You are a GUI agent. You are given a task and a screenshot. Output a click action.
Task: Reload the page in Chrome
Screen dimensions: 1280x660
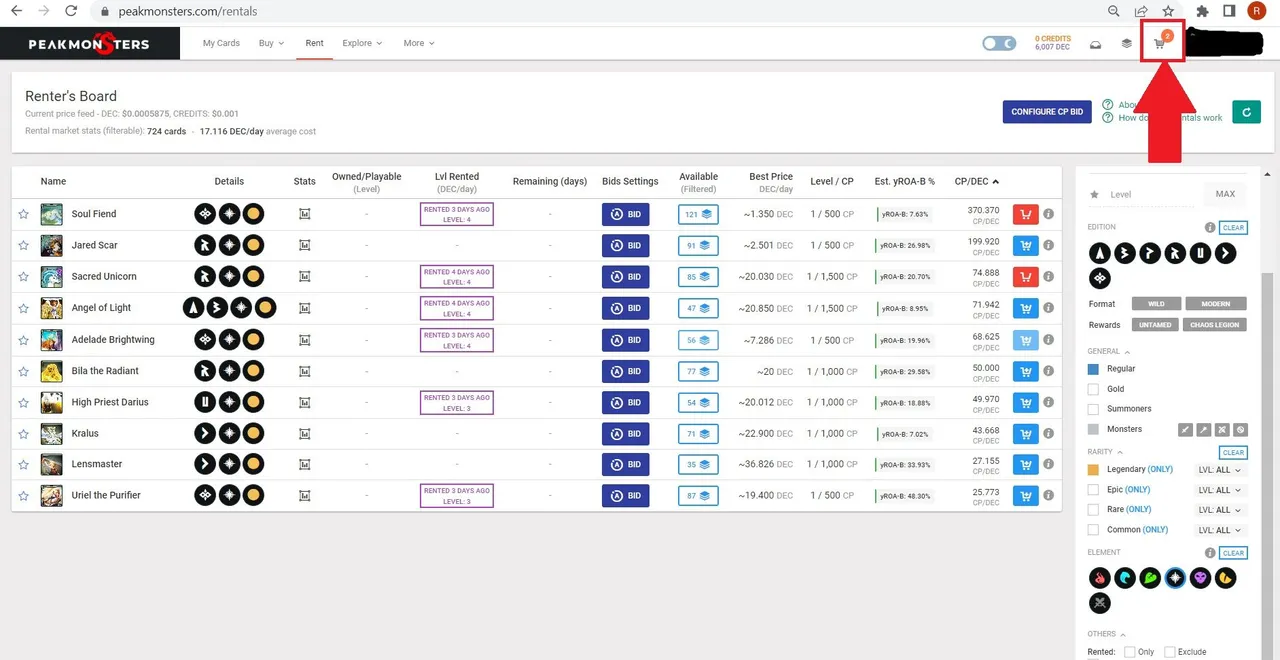tap(70, 11)
